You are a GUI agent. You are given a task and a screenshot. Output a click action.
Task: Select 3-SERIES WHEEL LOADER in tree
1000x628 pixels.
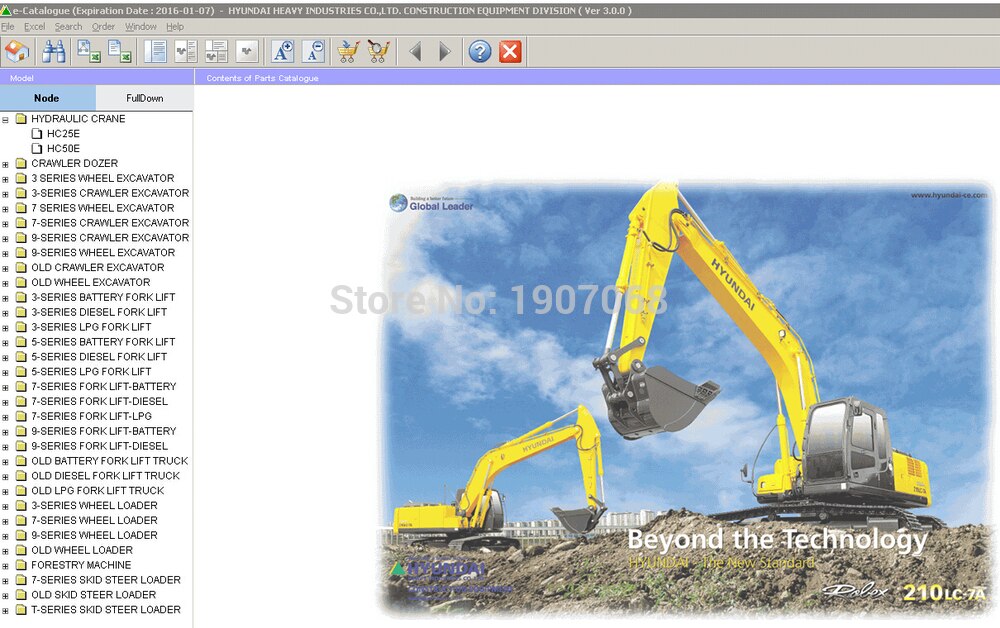click(94, 505)
